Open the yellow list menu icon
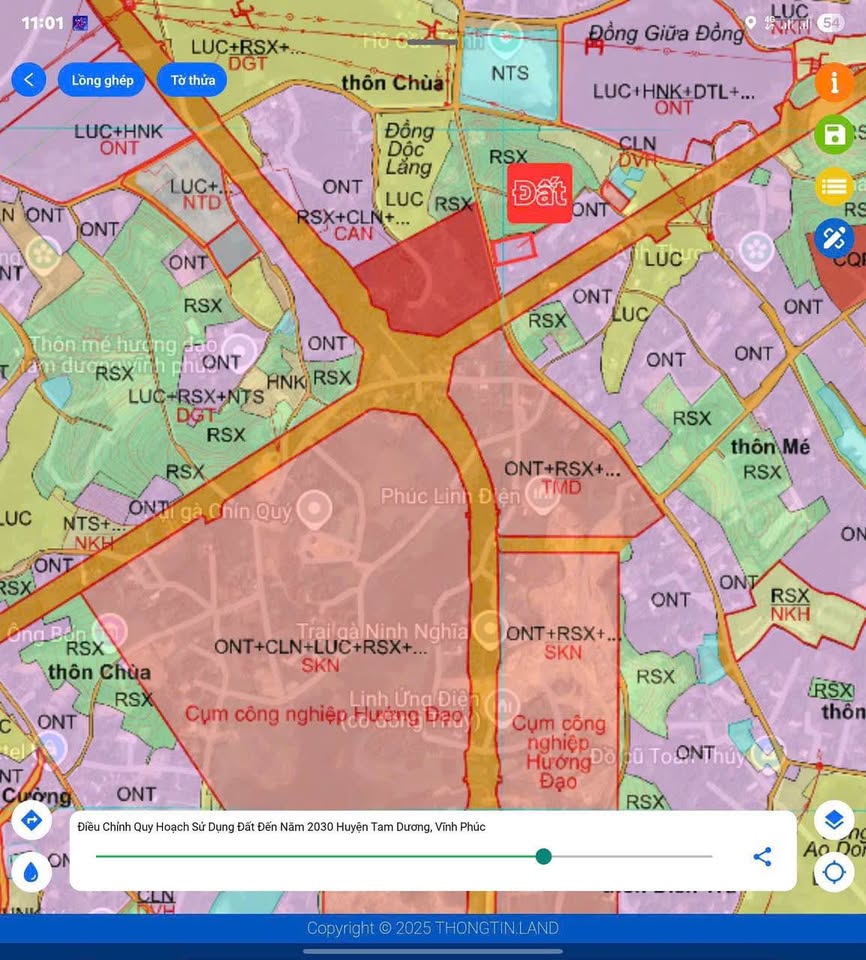The width and height of the screenshot is (866, 960). (834, 186)
